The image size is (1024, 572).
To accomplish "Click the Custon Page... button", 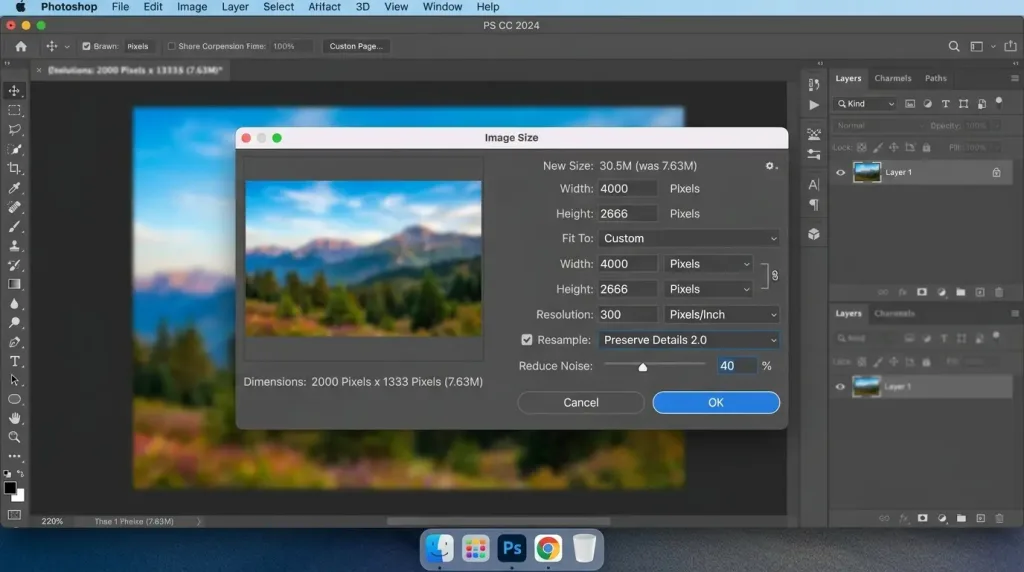I will click(356, 46).
